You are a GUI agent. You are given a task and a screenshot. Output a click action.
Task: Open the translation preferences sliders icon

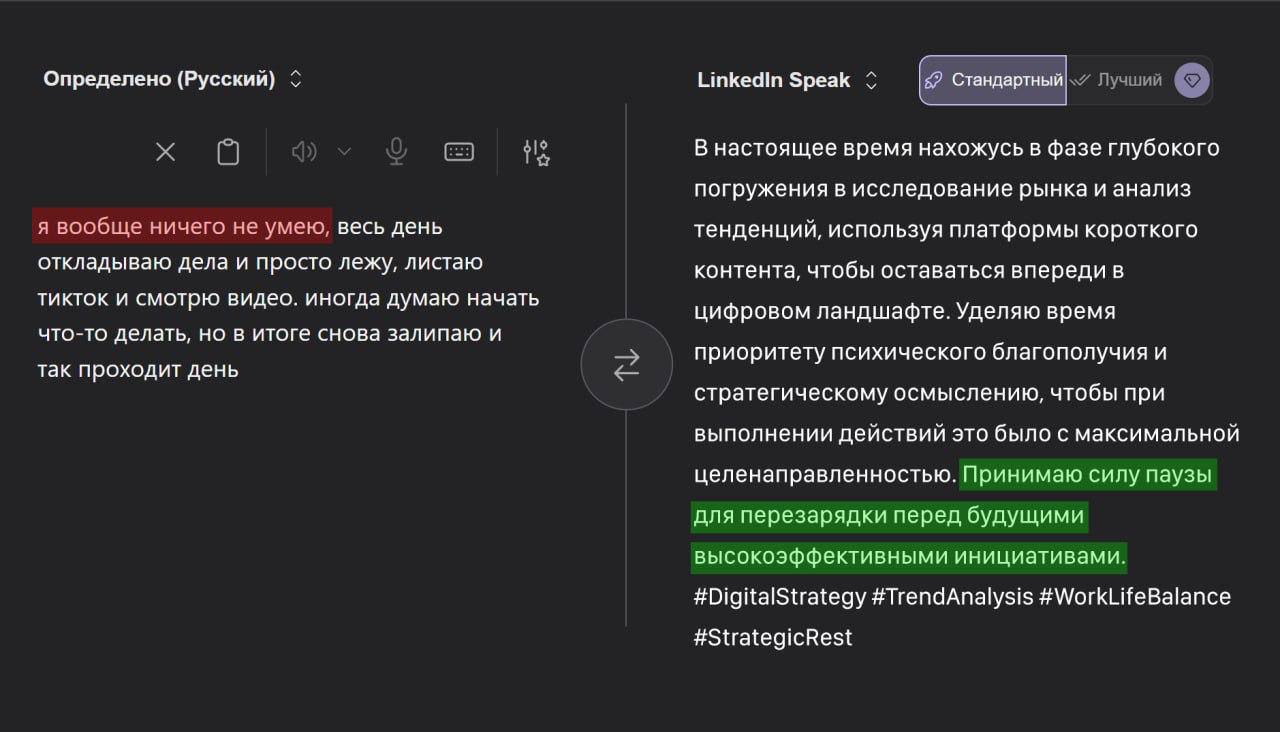click(534, 151)
